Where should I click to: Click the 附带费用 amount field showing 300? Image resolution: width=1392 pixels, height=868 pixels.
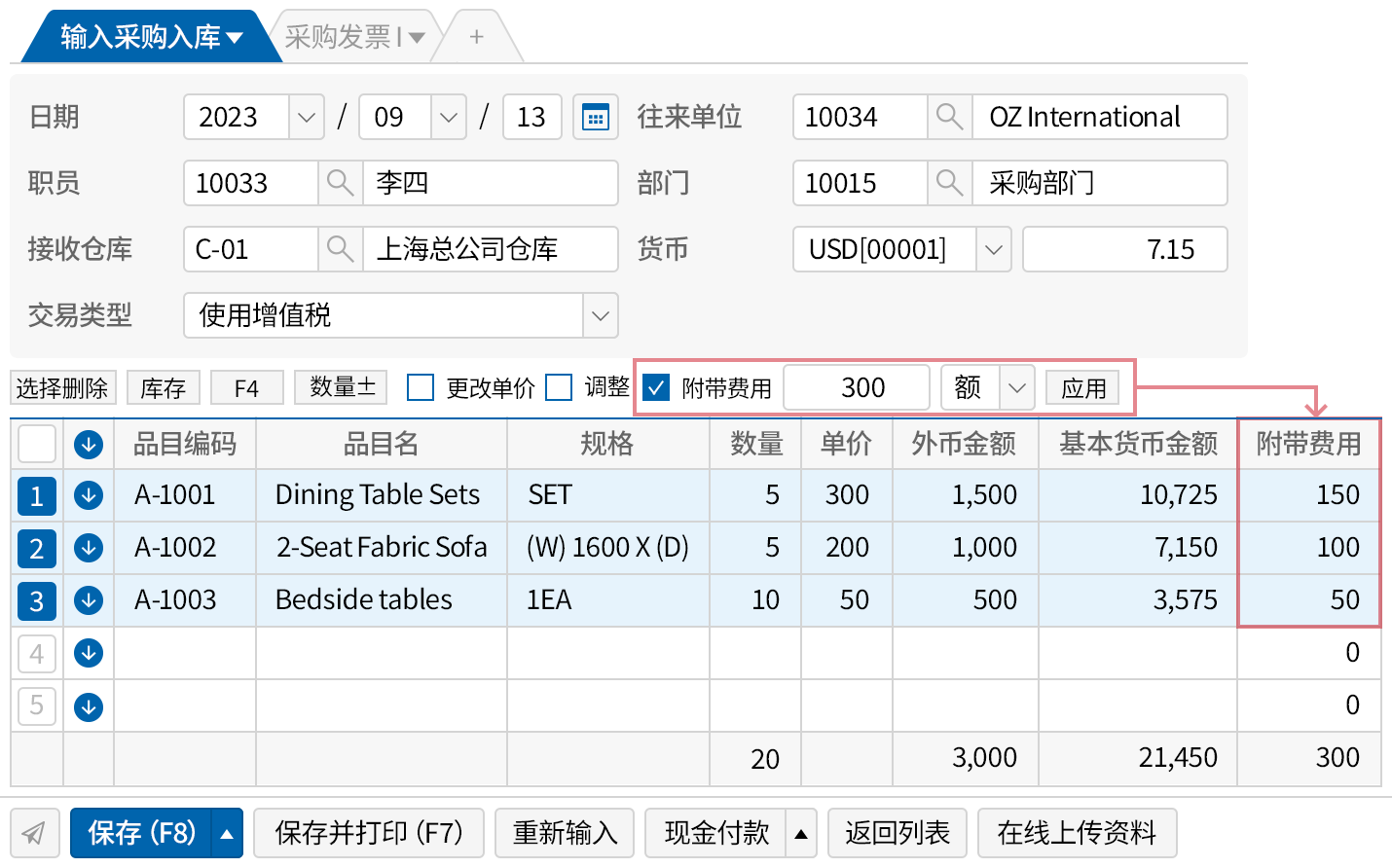(857, 388)
